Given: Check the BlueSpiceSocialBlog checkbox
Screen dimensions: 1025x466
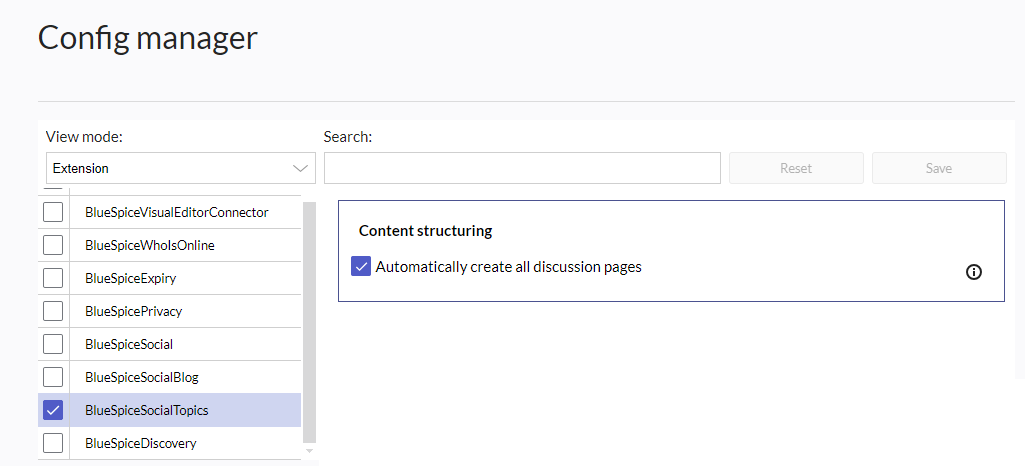Looking at the screenshot, I should (53, 377).
